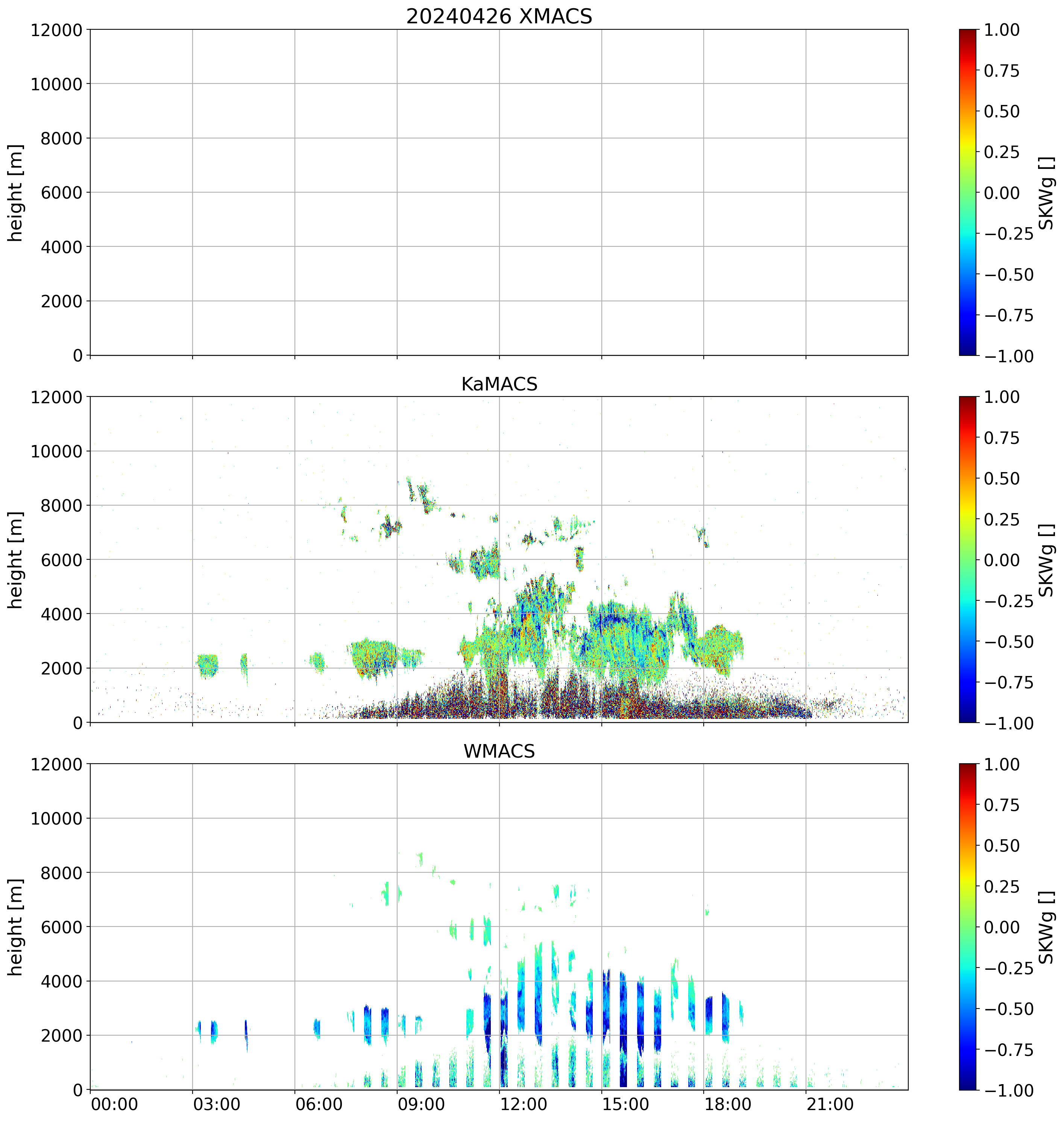The image size is (1064, 1121).
Task: Click the 8000 tick on WMACS axis
Action: pos(61,872)
